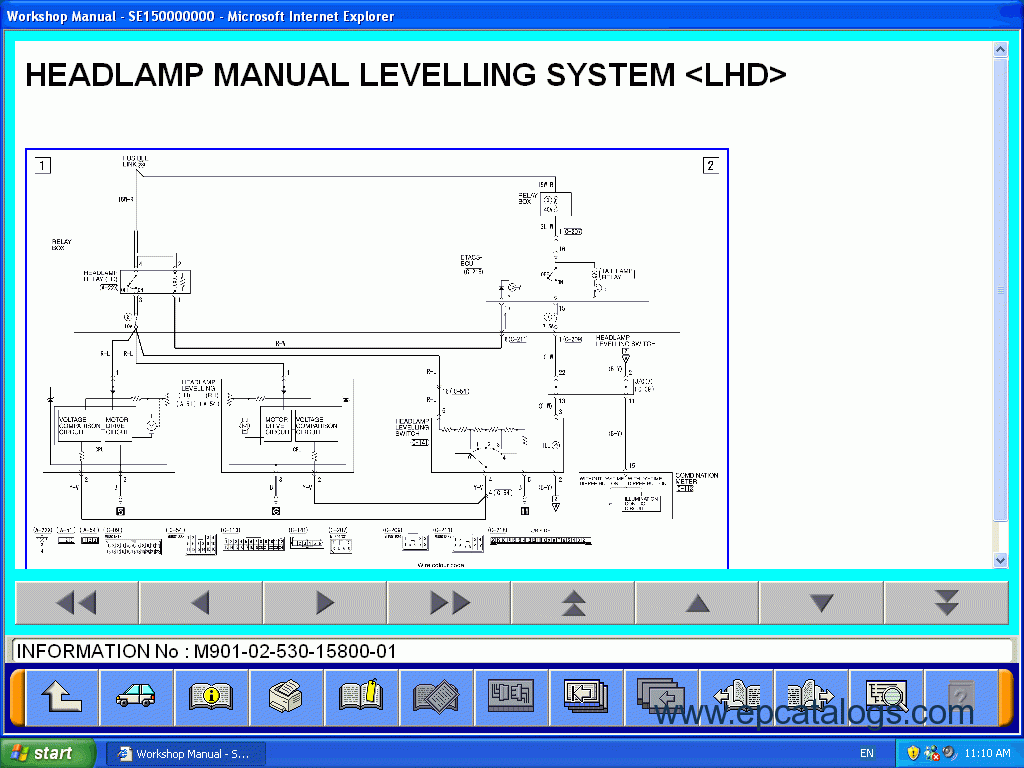This screenshot has height=768, width=1024.
Task: Click the vertical scrollbar thumb
Action: 1000,289
